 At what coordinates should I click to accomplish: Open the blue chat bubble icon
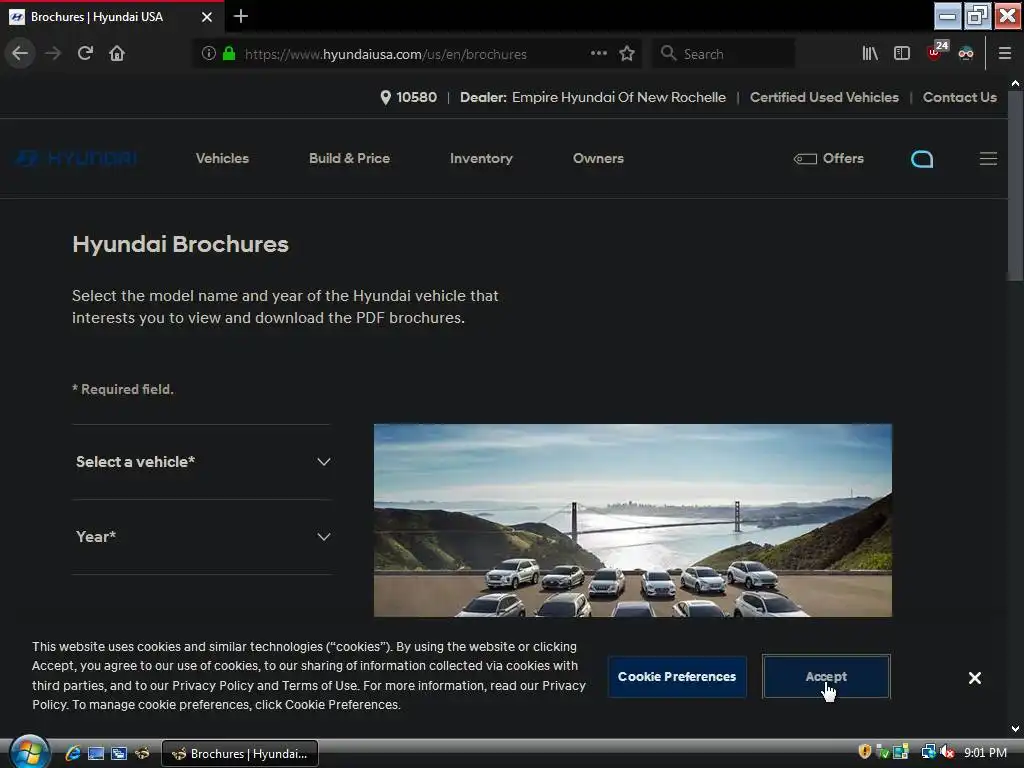point(922,159)
